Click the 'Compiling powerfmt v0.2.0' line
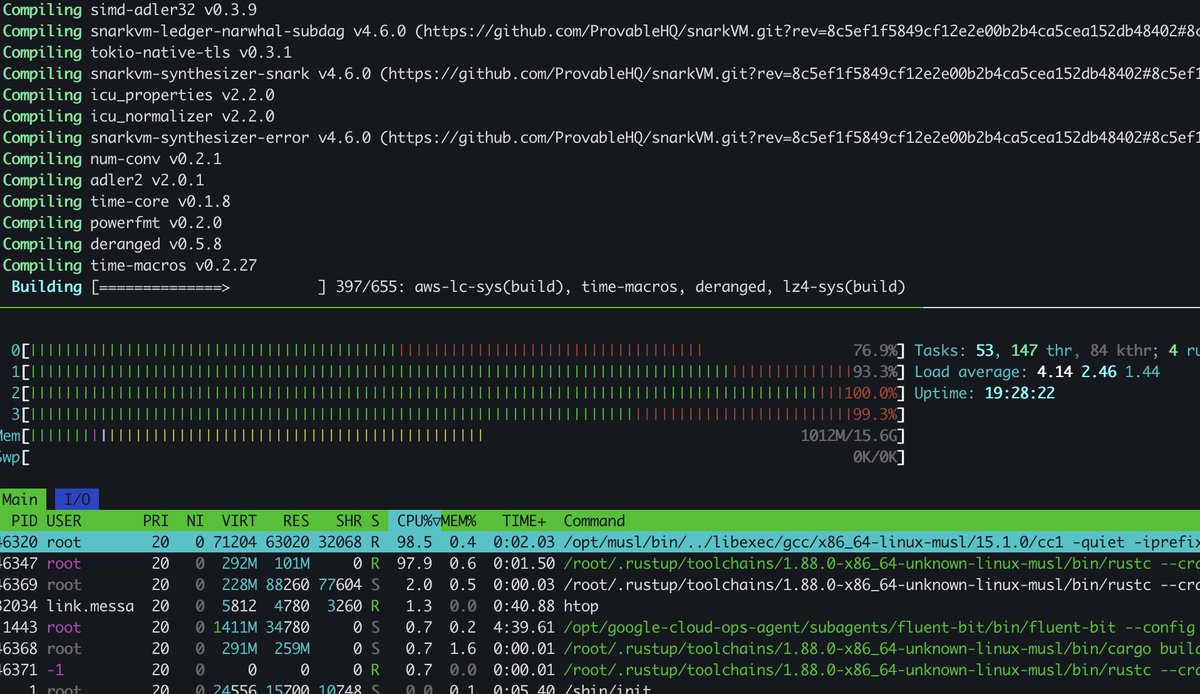The image size is (1200, 694). [x=112, y=222]
